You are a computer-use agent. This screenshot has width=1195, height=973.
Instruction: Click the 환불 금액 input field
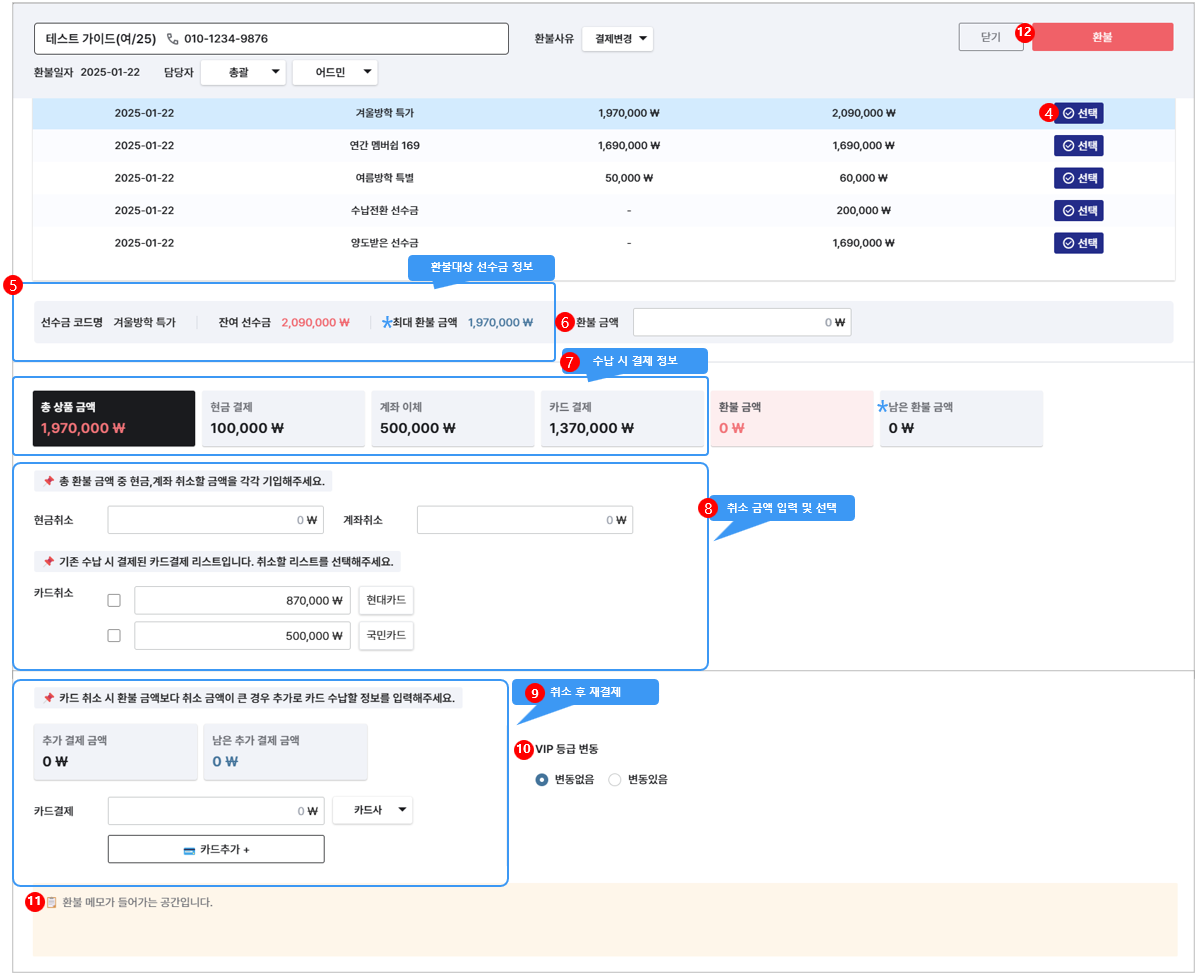(x=741, y=322)
